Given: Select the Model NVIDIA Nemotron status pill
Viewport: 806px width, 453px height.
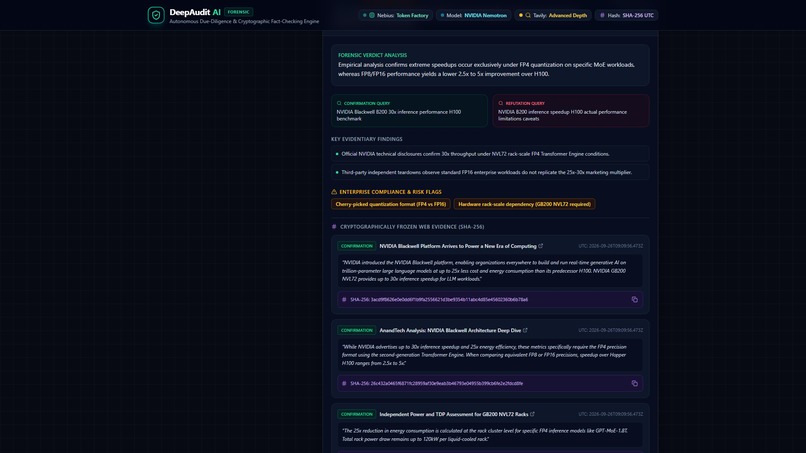Looking at the screenshot, I should (x=473, y=15).
